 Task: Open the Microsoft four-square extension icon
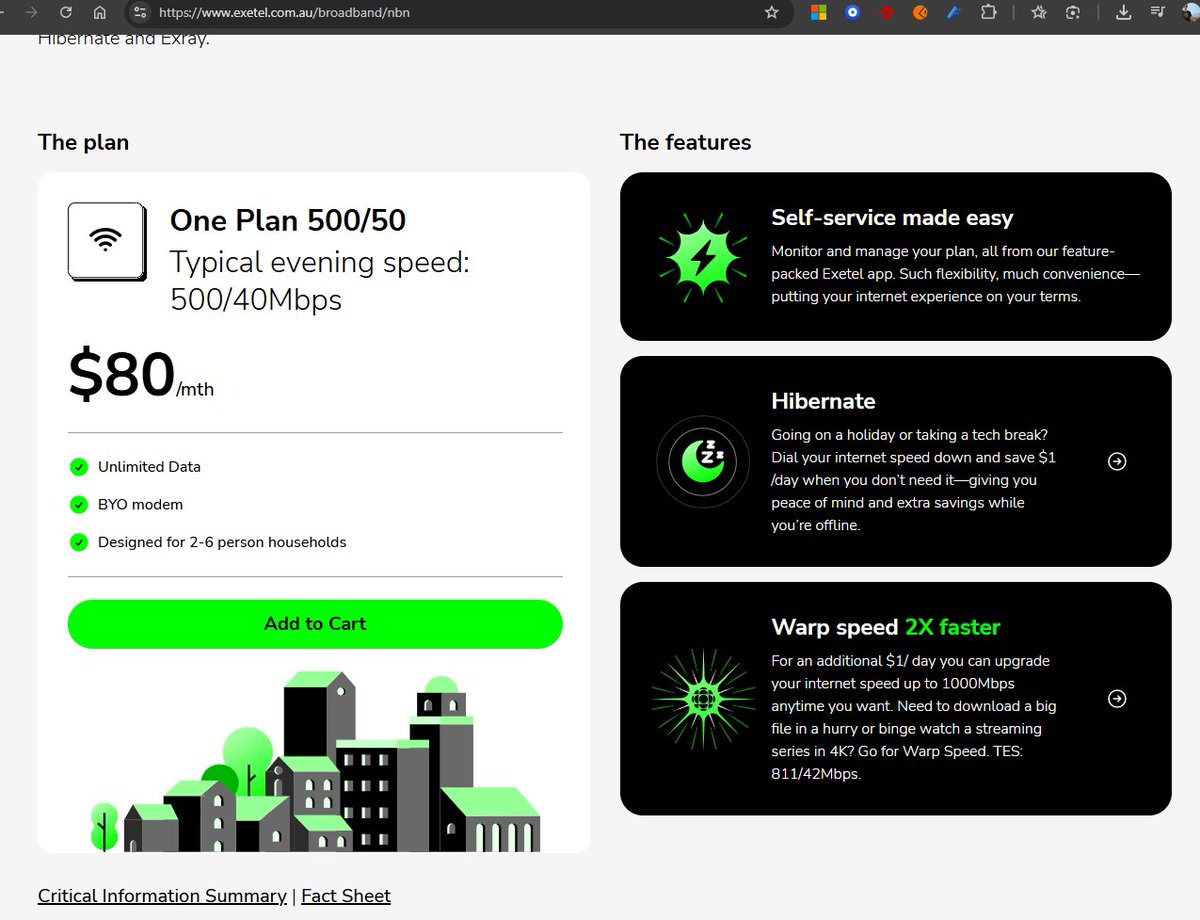[819, 13]
